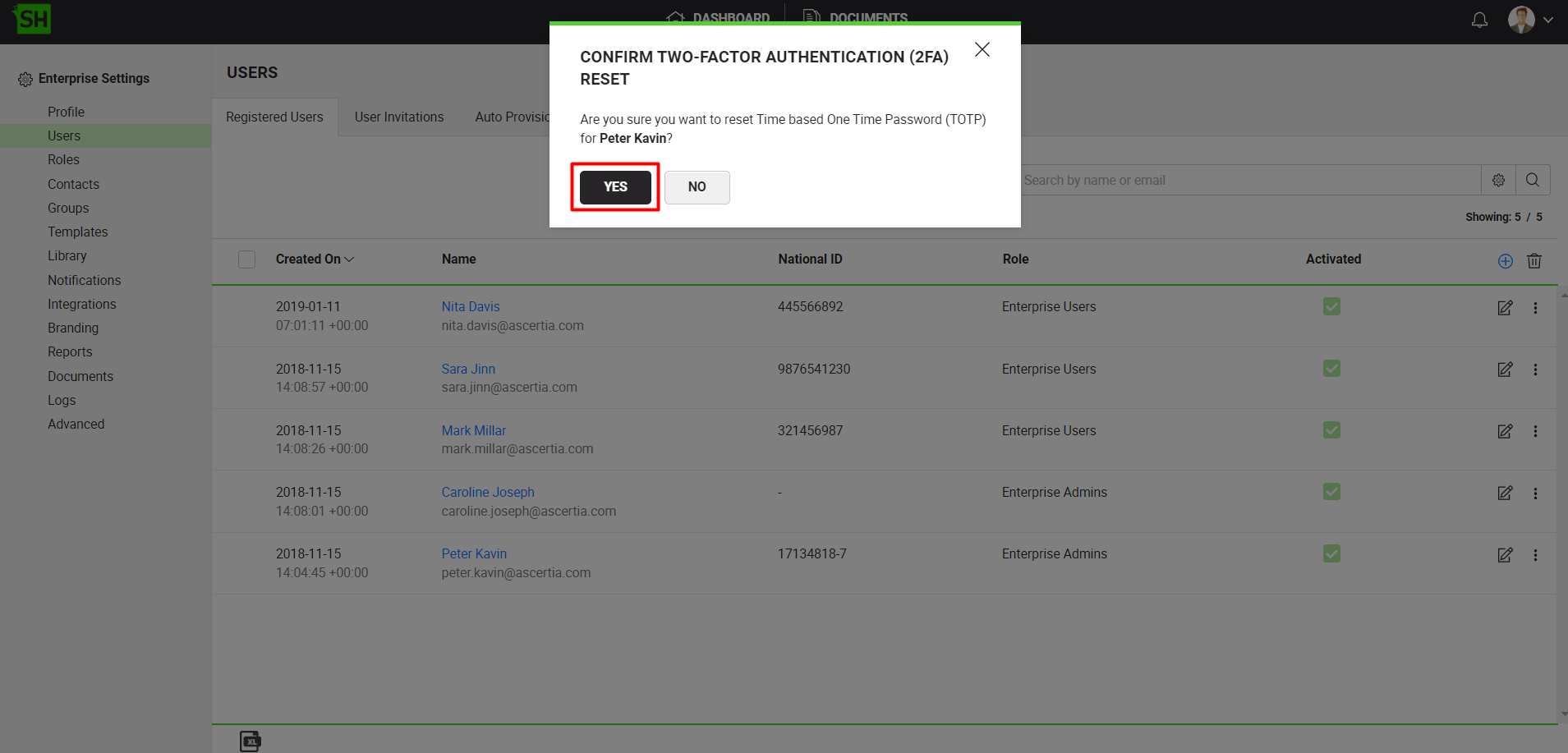Edit Peter Kavin user record
Screen dimensions: 1568x753
click(x=1505, y=555)
